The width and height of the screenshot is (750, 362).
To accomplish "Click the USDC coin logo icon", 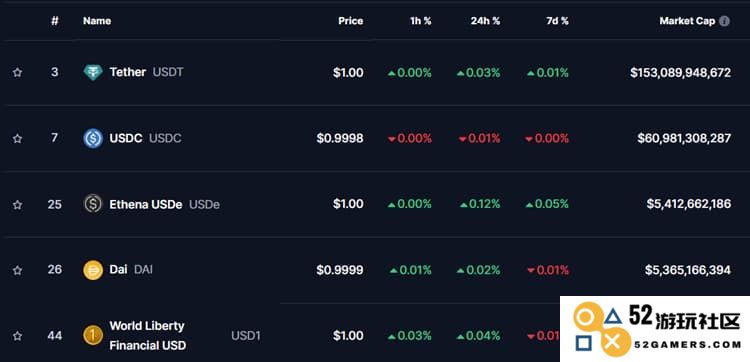I will point(93,138).
